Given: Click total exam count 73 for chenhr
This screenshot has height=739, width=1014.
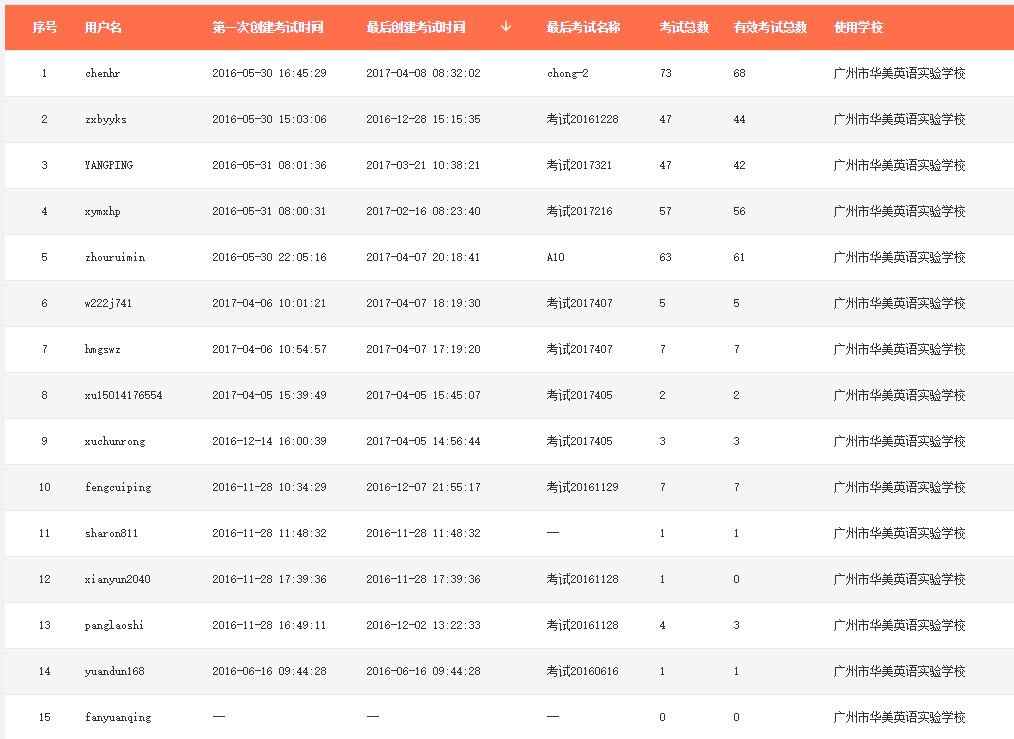Looking at the screenshot, I should (666, 73).
